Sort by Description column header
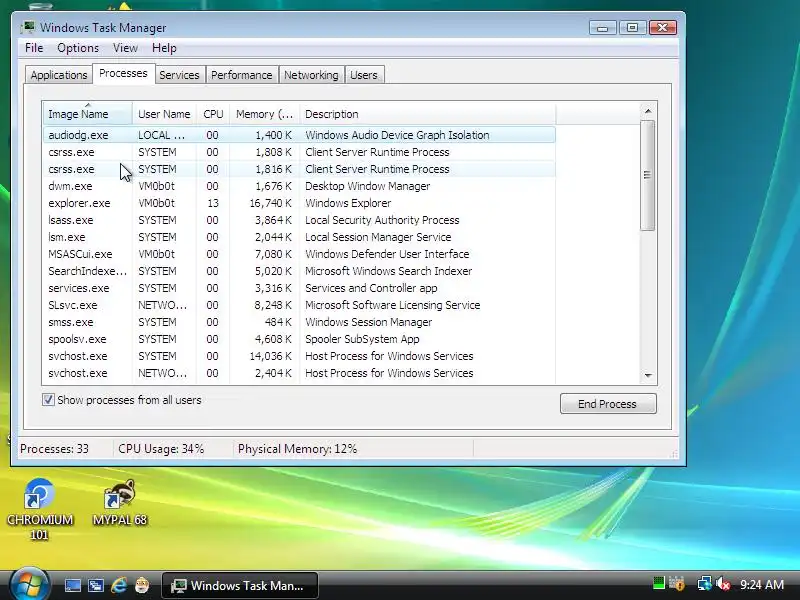Viewport: 800px width, 600px height. pos(428,114)
